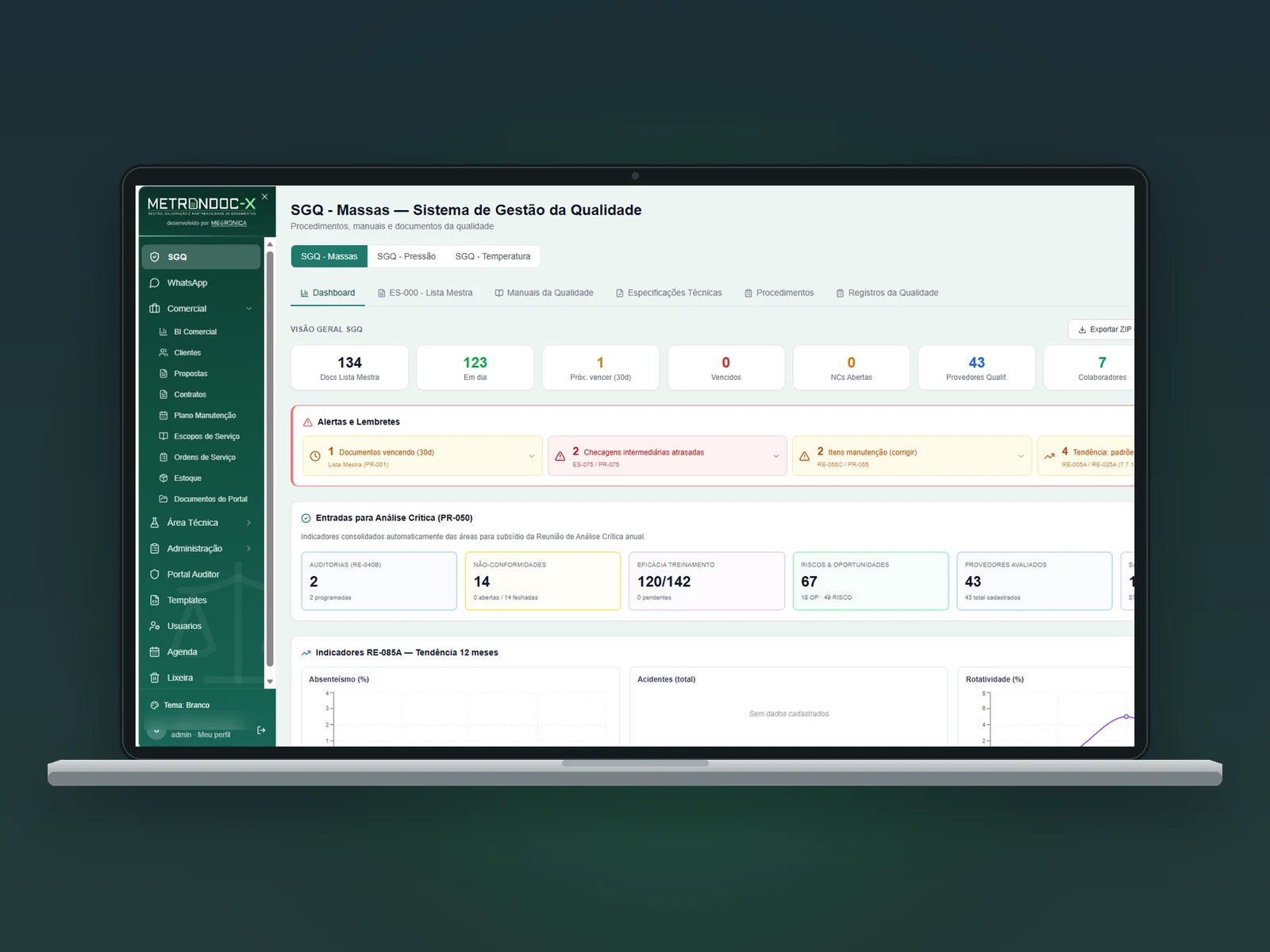Click the logout icon beside admin profile
The height and width of the screenshot is (952, 1270).
pos(261,730)
